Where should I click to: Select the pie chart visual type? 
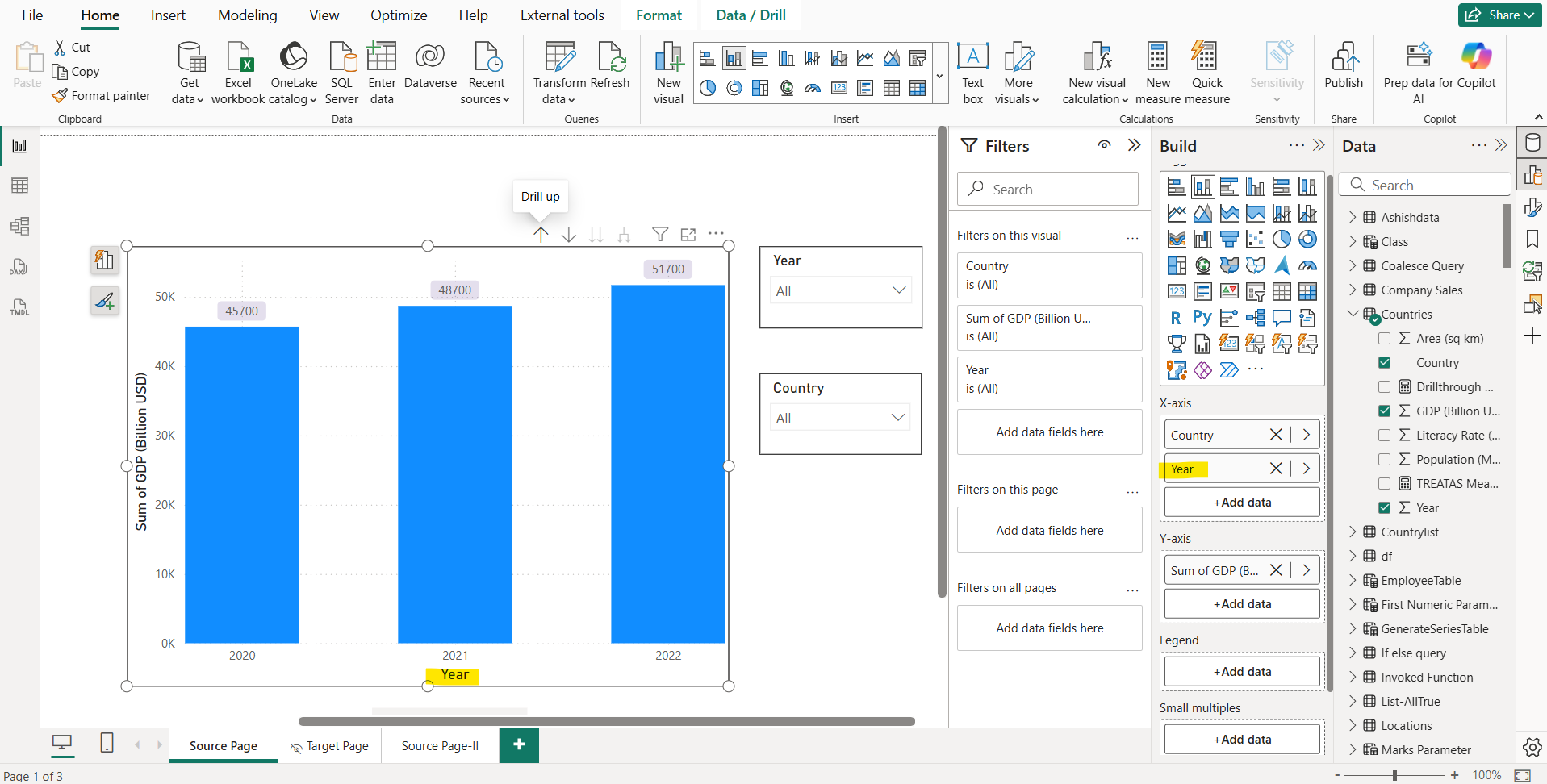[1282, 239]
